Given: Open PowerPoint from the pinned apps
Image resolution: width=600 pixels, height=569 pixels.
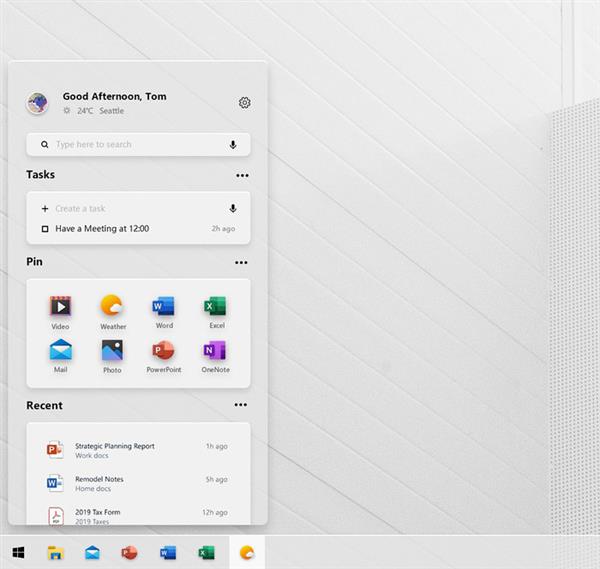Looking at the screenshot, I should click(x=164, y=350).
